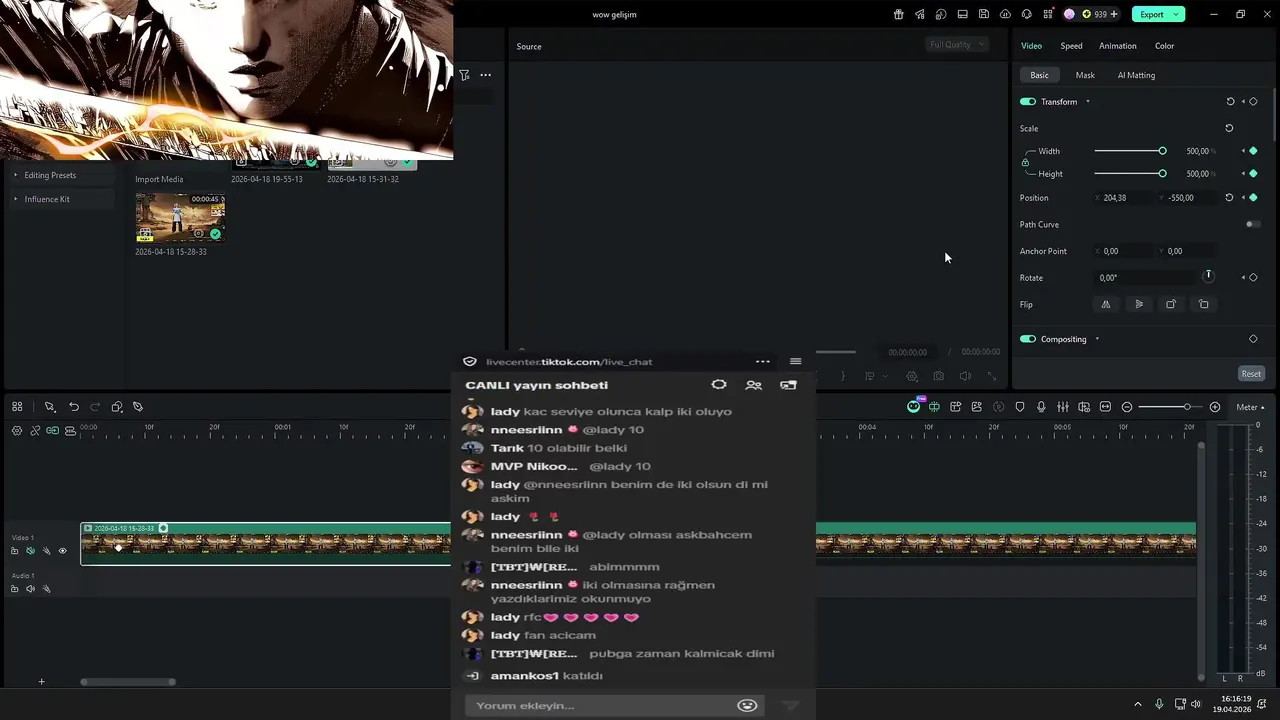Zoom in timeline with plus button
1280x720 pixels.
pyautogui.click(x=1215, y=407)
